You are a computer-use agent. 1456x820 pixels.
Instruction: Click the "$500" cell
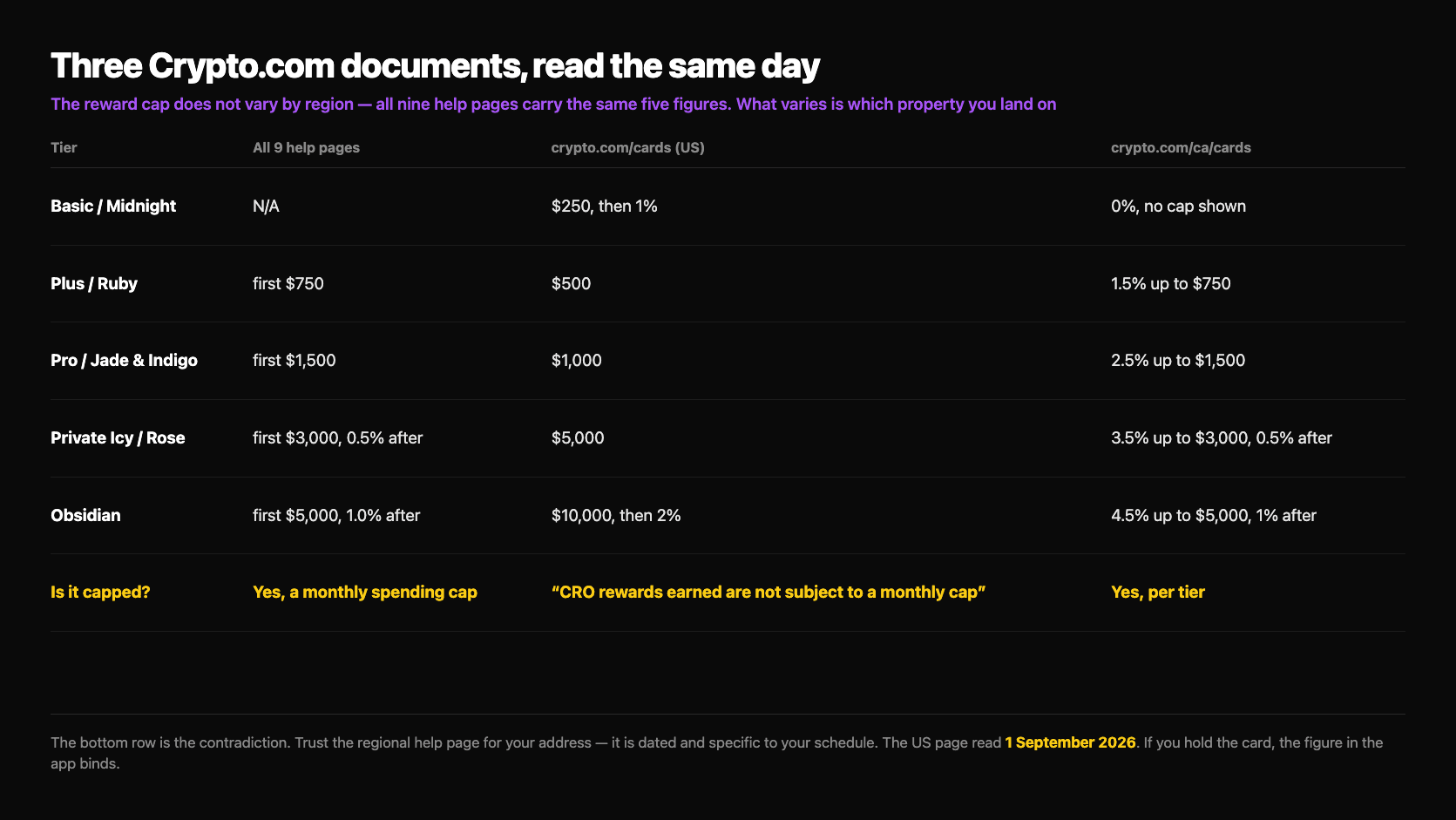(571, 284)
